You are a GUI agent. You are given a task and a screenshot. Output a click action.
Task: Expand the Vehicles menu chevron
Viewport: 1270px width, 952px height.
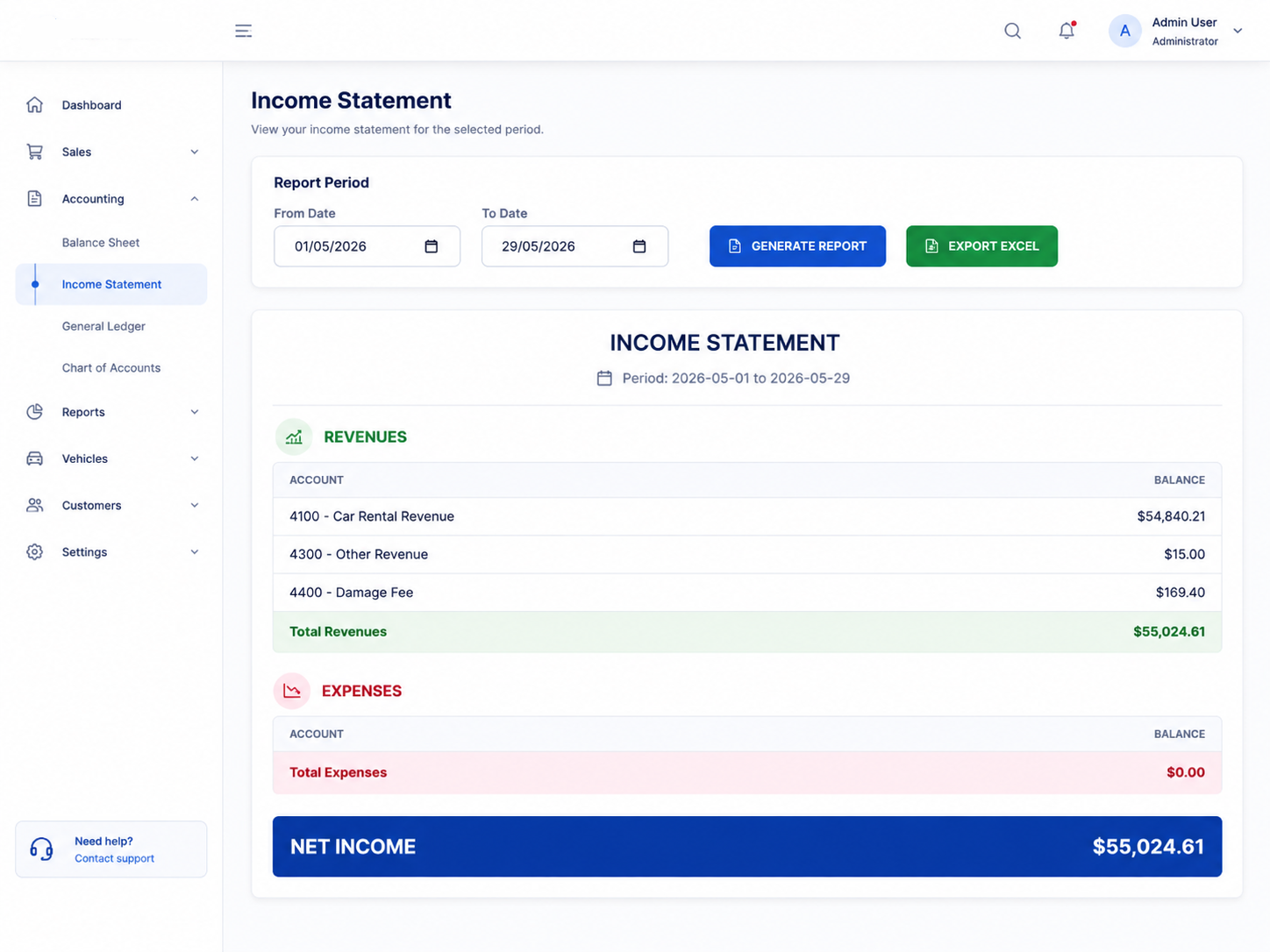(195, 458)
